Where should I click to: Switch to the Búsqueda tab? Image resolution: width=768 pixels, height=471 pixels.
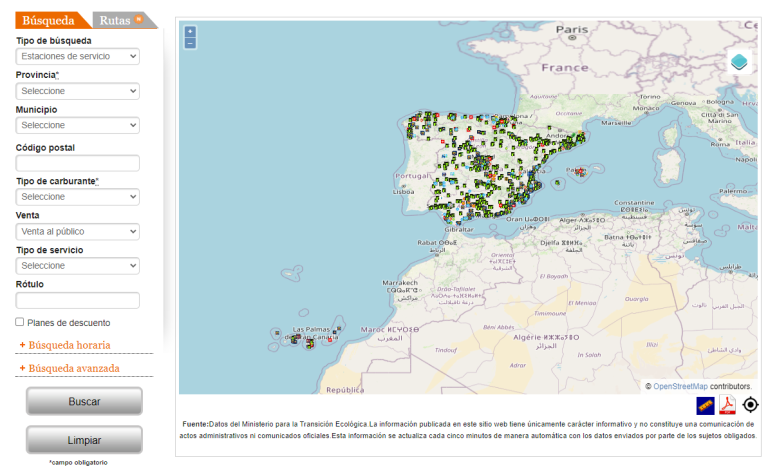48,20
